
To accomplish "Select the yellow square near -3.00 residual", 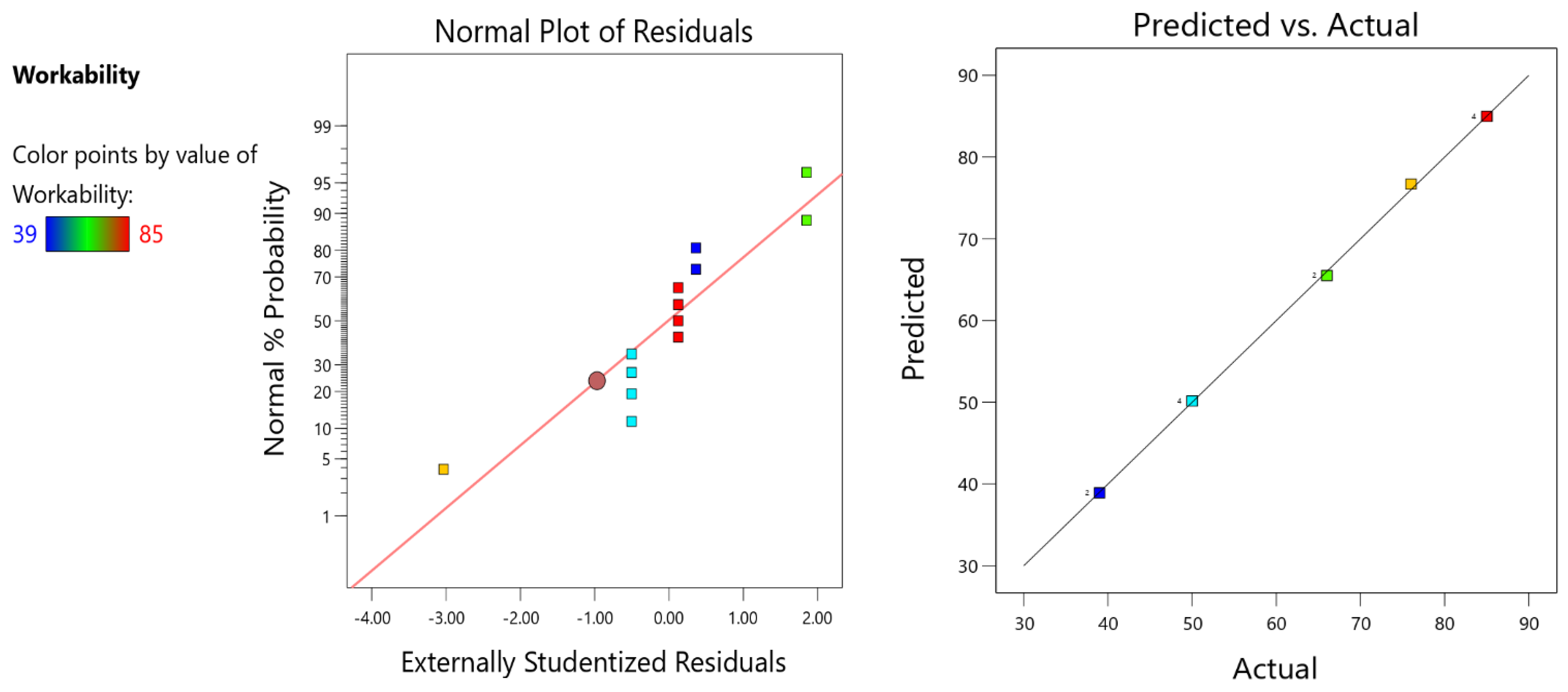I will pyautogui.click(x=443, y=469).
